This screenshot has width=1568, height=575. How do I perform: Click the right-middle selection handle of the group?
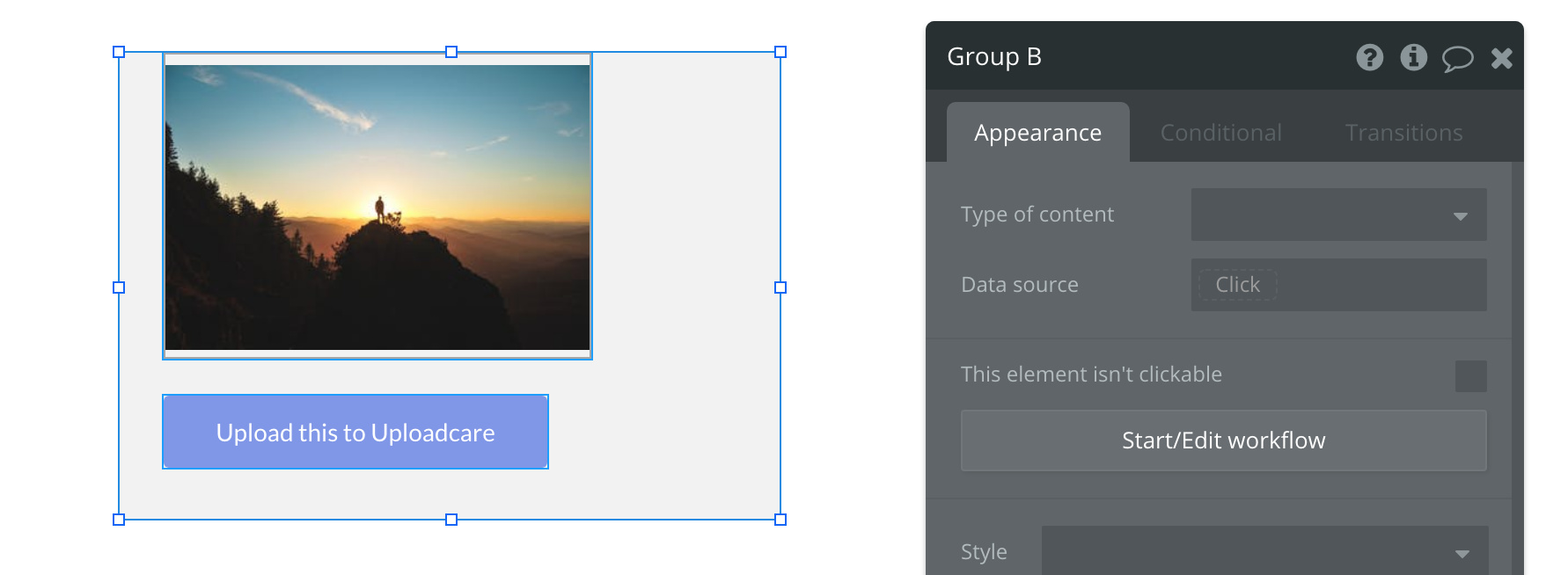[x=780, y=287]
